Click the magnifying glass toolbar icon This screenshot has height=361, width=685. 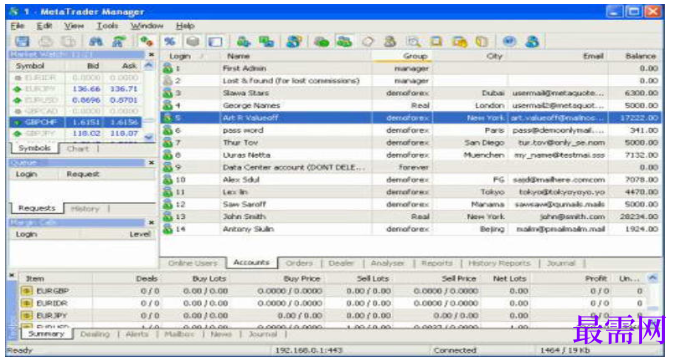coord(413,42)
